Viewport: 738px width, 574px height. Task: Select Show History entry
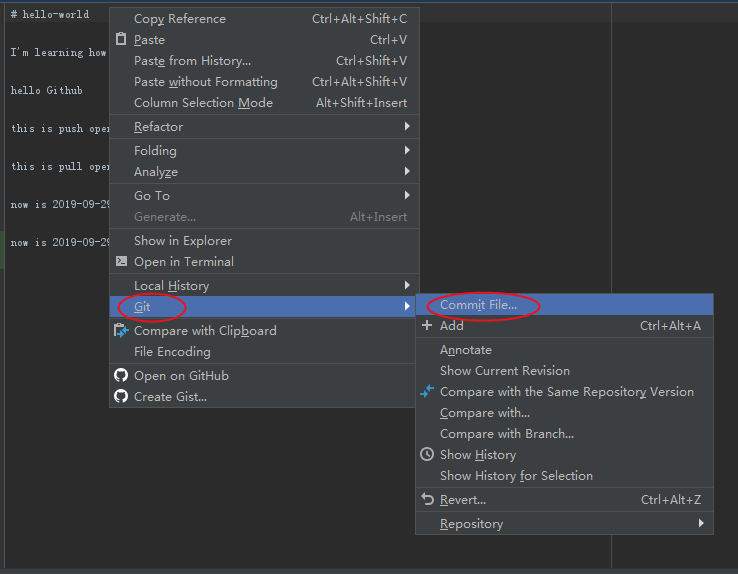point(564,454)
